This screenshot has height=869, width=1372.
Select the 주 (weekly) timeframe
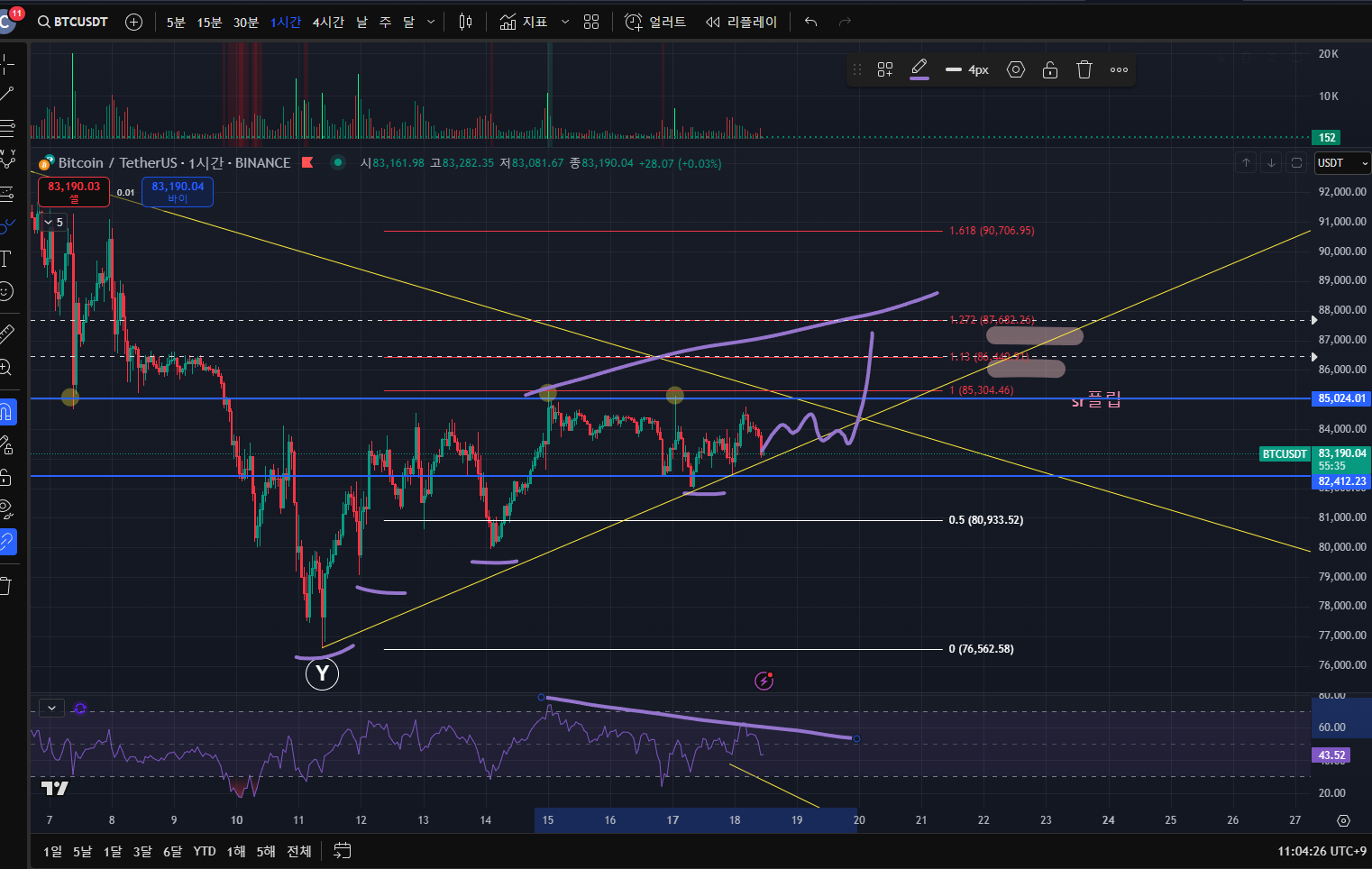click(x=385, y=22)
